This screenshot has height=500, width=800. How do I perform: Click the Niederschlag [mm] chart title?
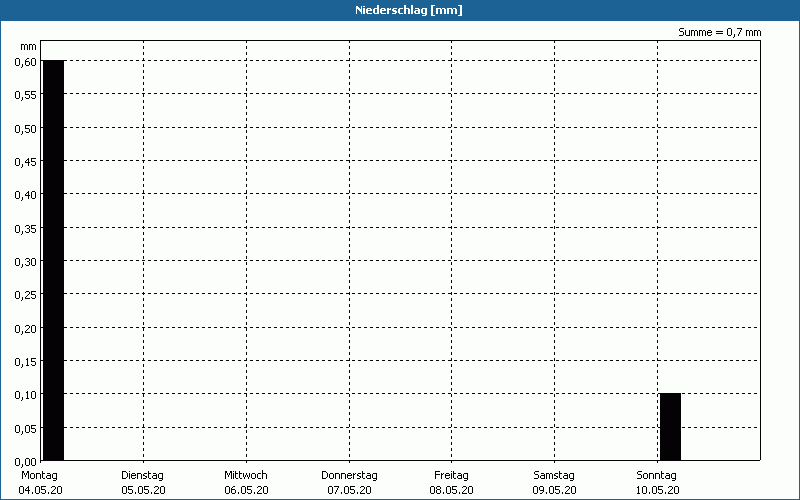409,10
